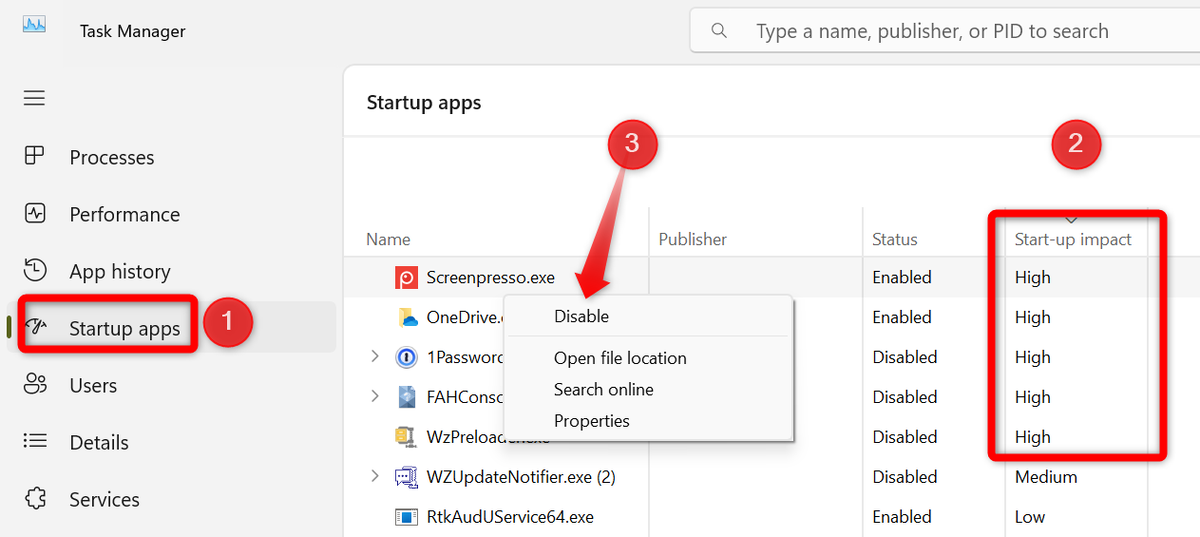
Task: Expand WZUpdateNotifier.exe (2) group
Action: 375,476
